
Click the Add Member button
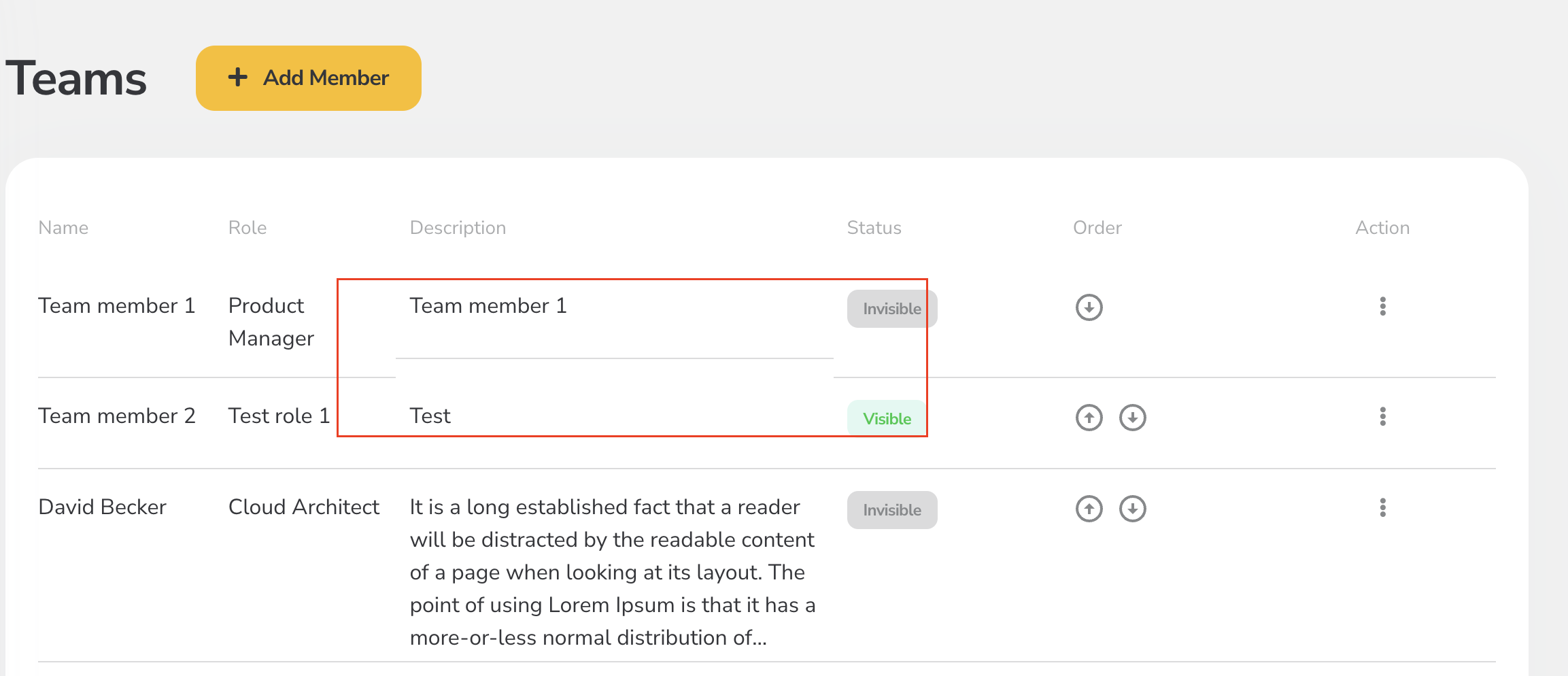click(309, 78)
